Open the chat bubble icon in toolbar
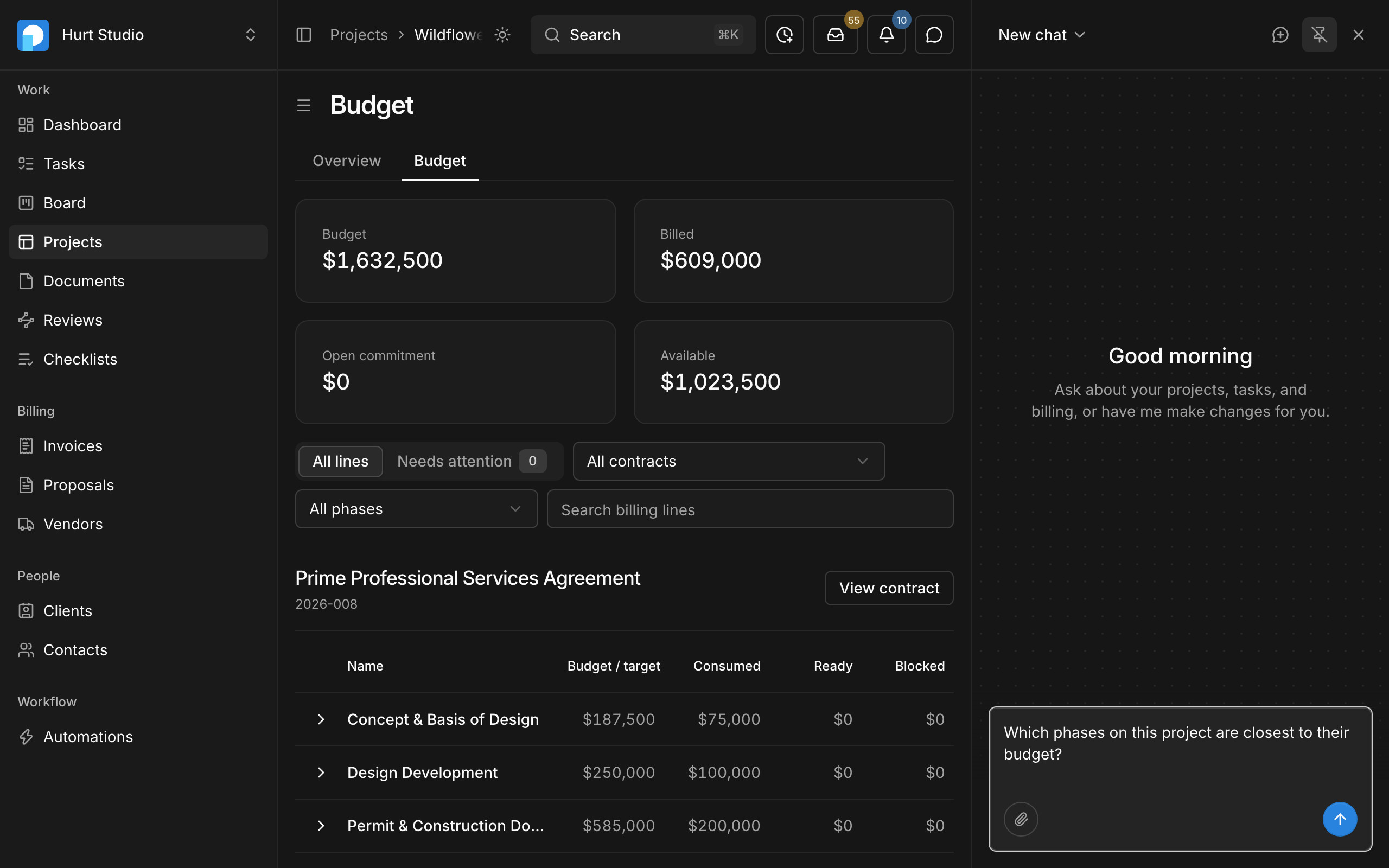1389x868 pixels. coord(934,35)
